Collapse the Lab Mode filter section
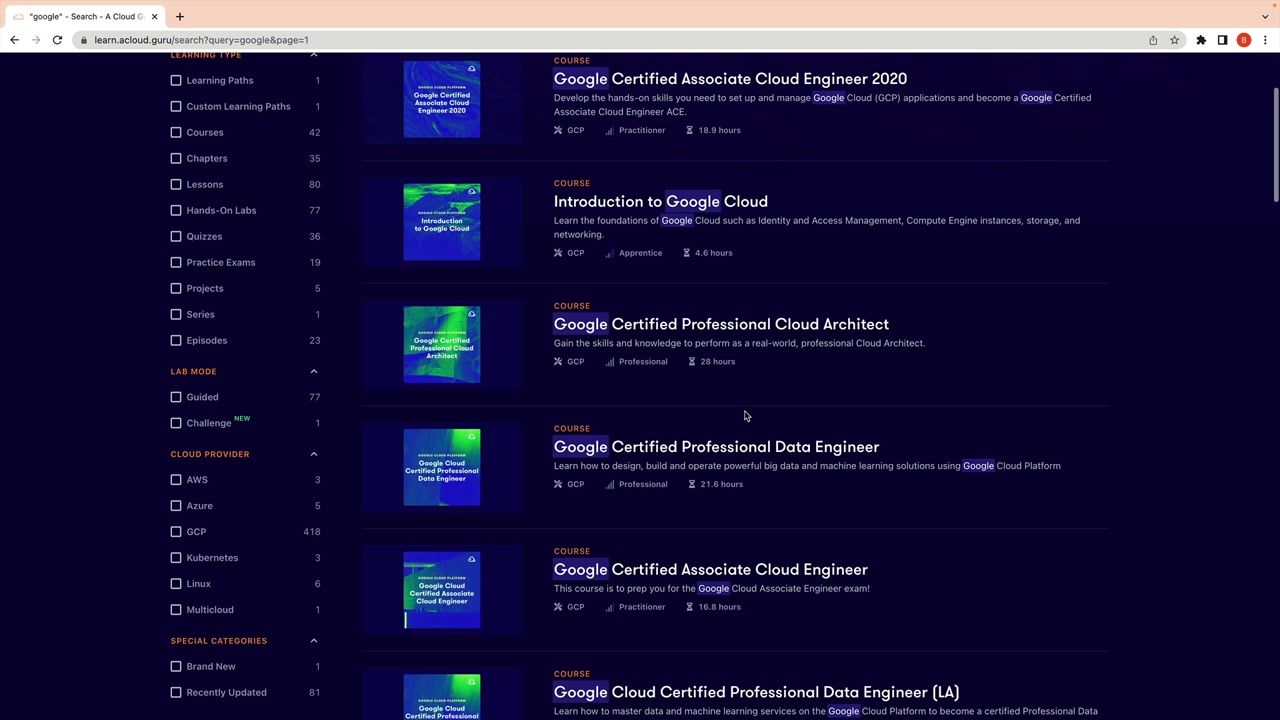Viewport: 1280px width, 720px height. [314, 371]
